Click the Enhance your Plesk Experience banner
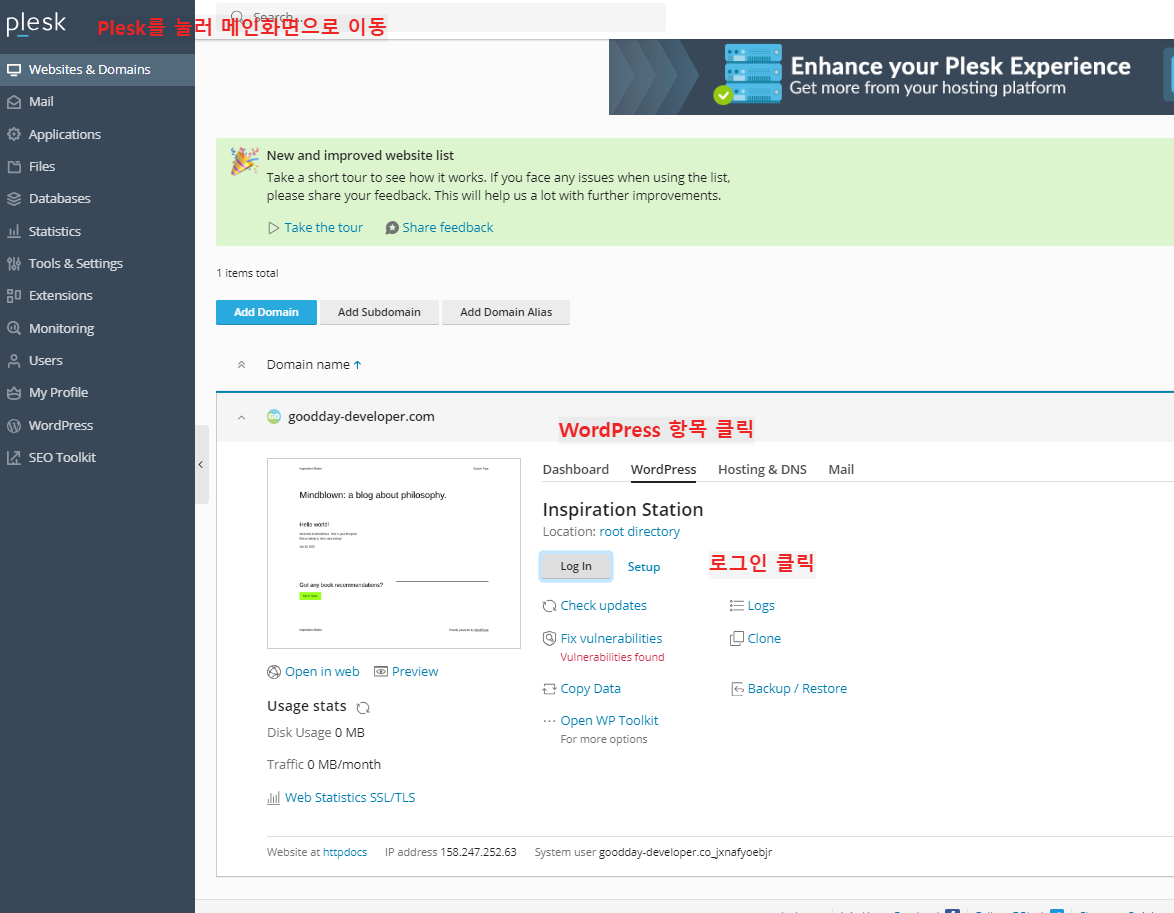Image resolution: width=1174 pixels, height=913 pixels. coord(891,77)
